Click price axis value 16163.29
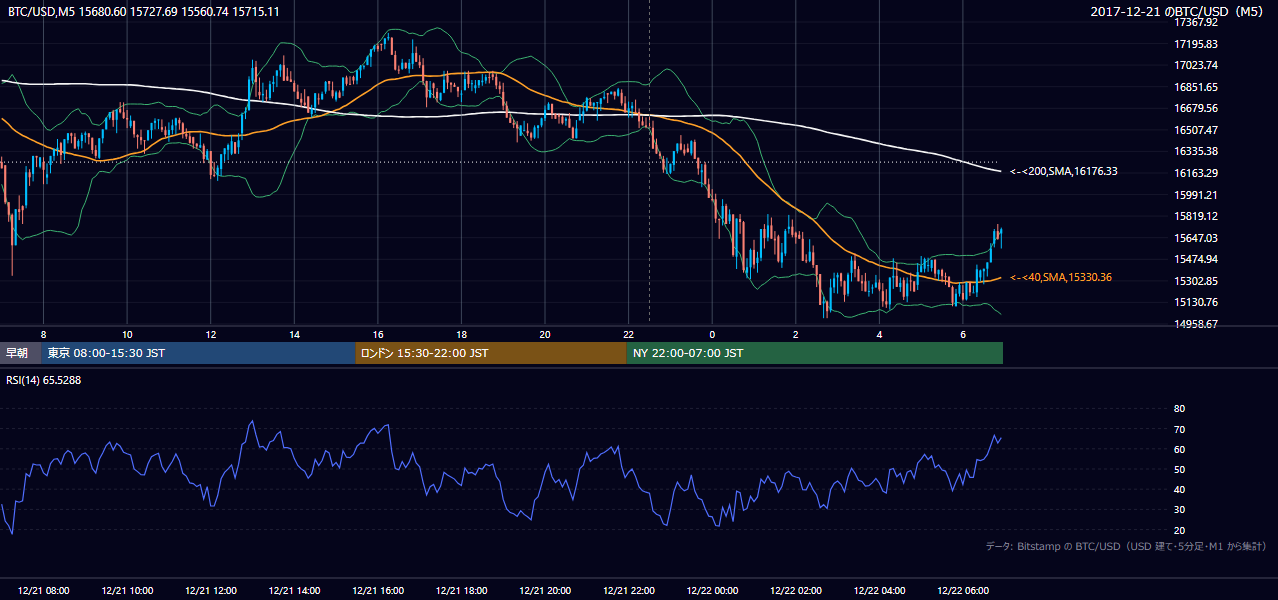Screen dimensions: 1278x600 1195,173
